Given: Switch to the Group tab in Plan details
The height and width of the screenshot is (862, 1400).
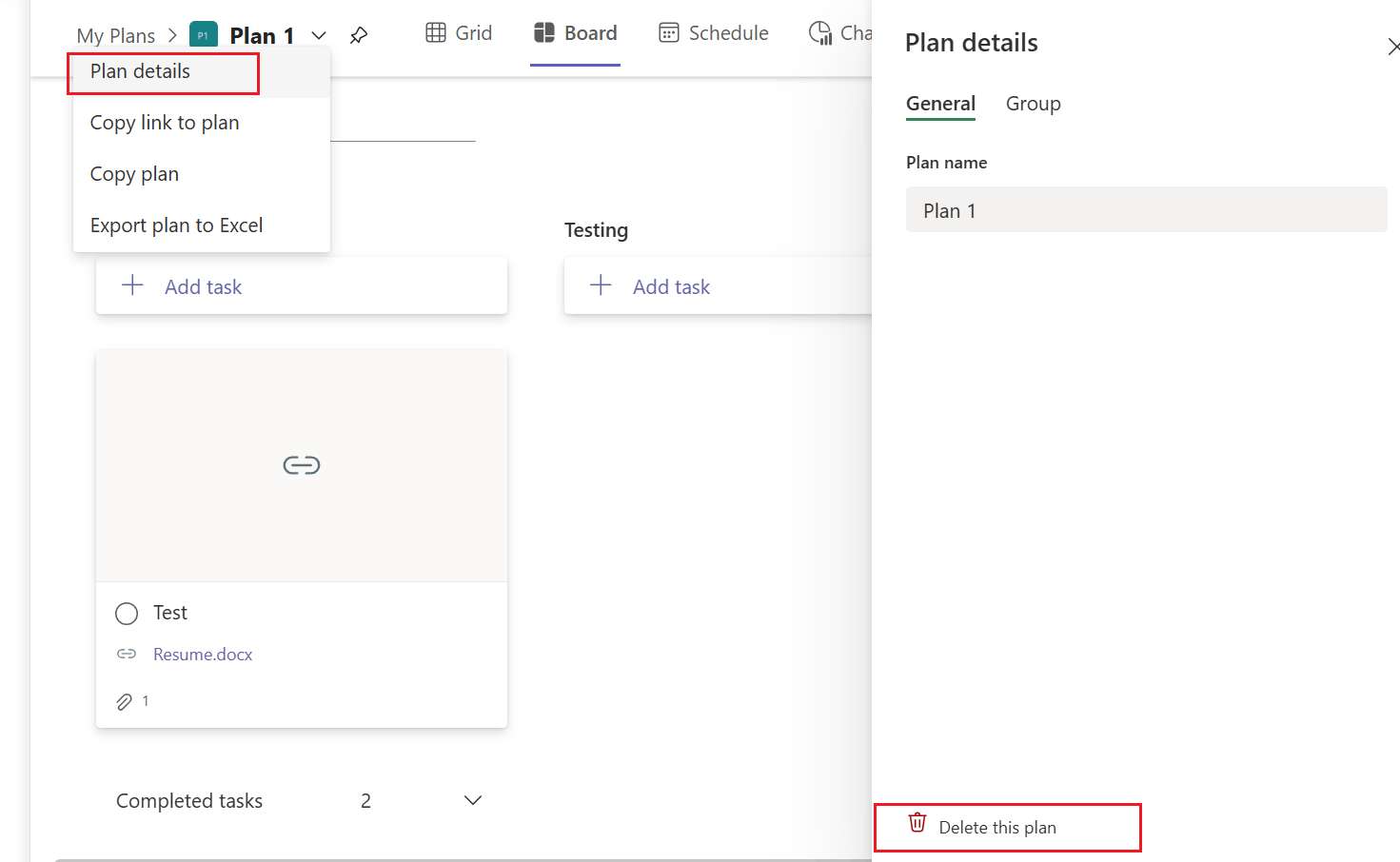Looking at the screenshot, I should [1033, 104].
